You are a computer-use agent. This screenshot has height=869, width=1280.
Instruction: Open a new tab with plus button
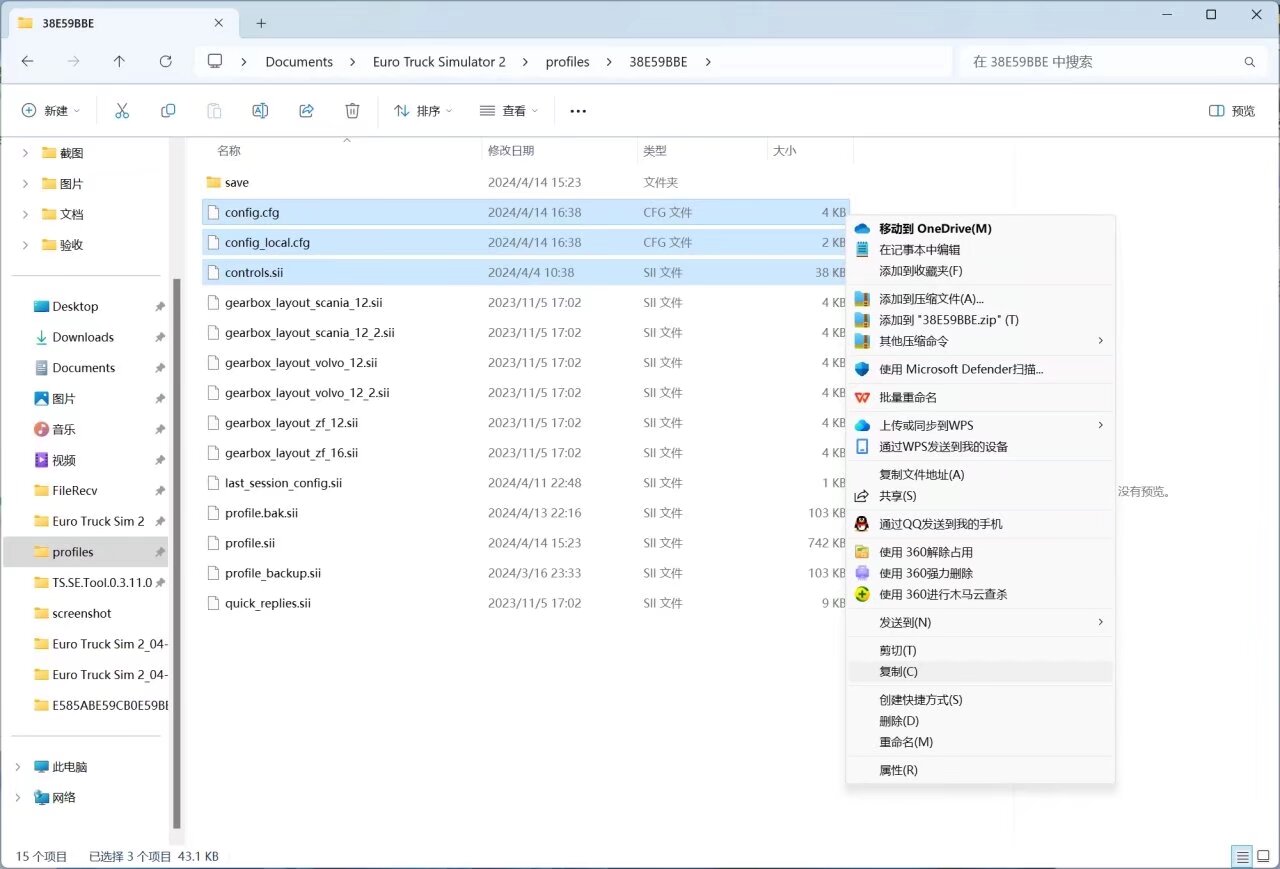(x=261, y=23)
